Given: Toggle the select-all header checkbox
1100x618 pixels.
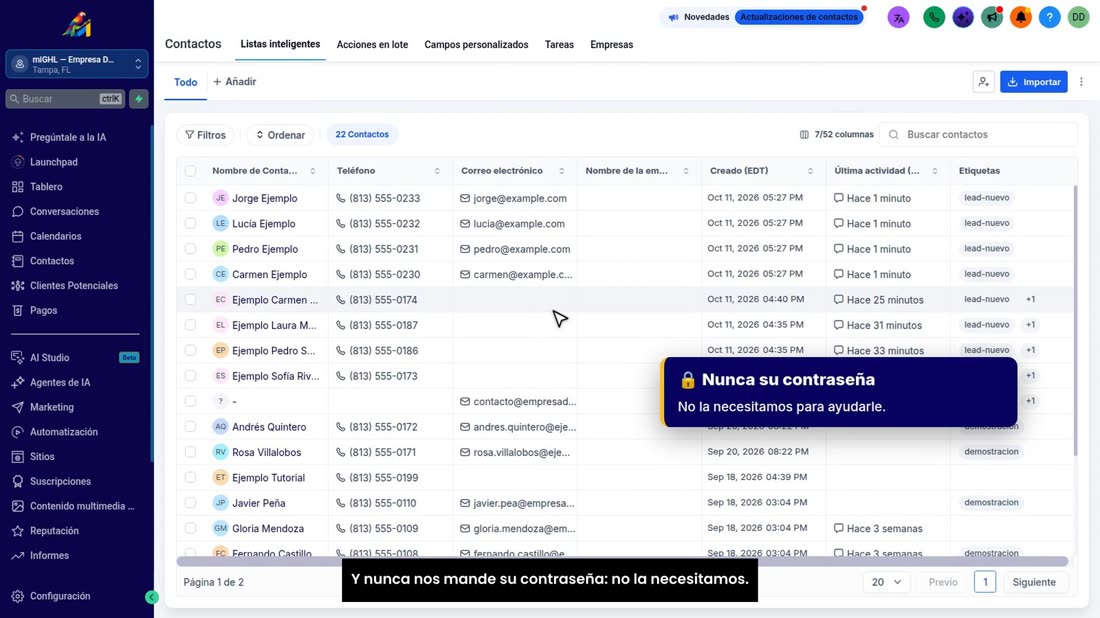Looking at the screenshot, I should coord(191,171).
